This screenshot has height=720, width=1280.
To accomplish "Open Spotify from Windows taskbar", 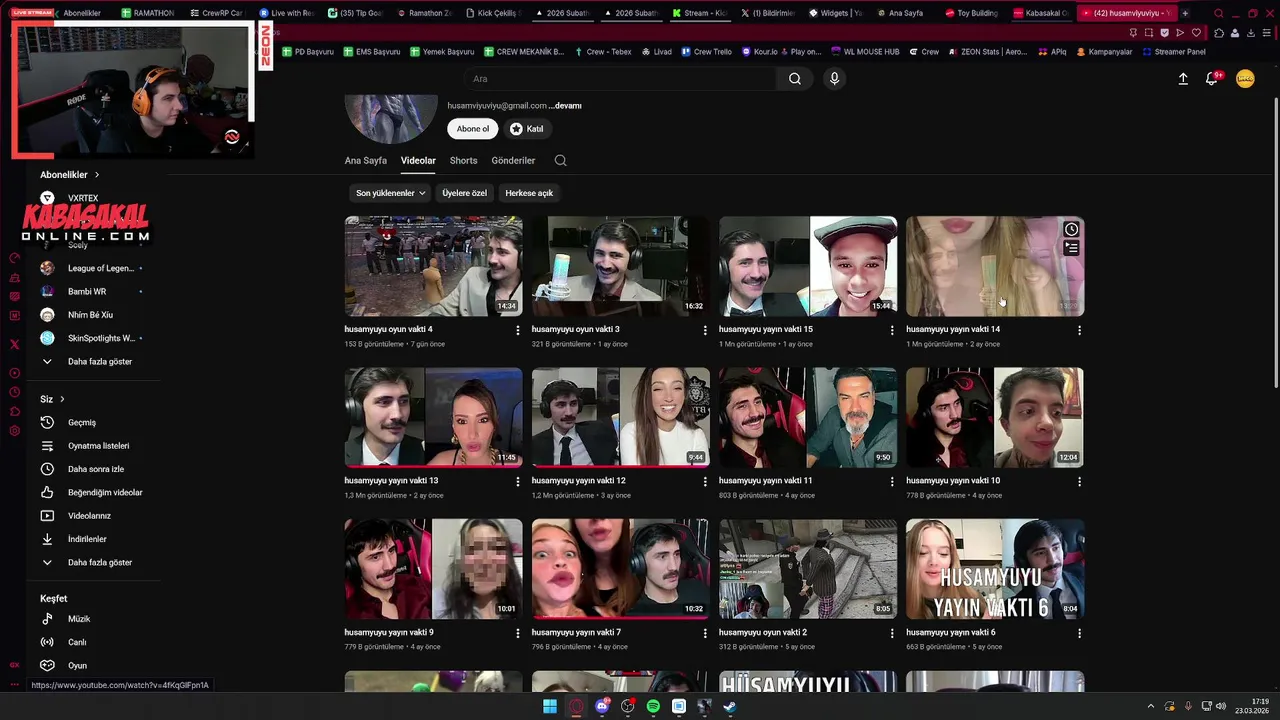I will click(653, 706).
